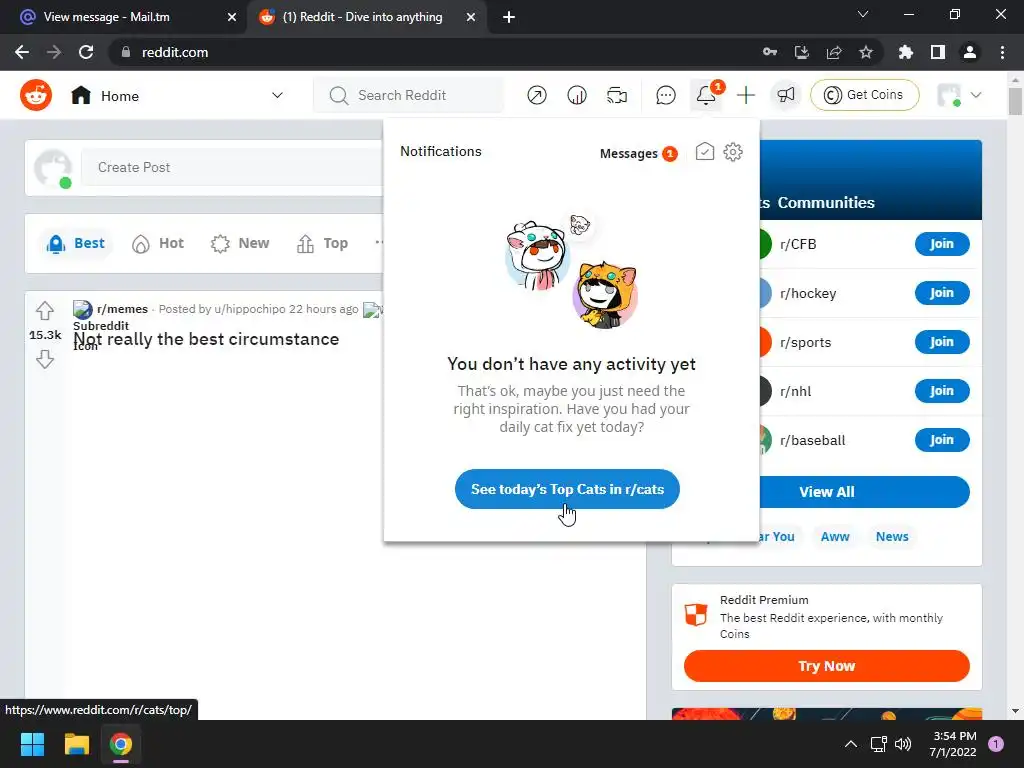Open Windows notification center badge
This screenshot has height=768, width=1024.
click(996, 744)
